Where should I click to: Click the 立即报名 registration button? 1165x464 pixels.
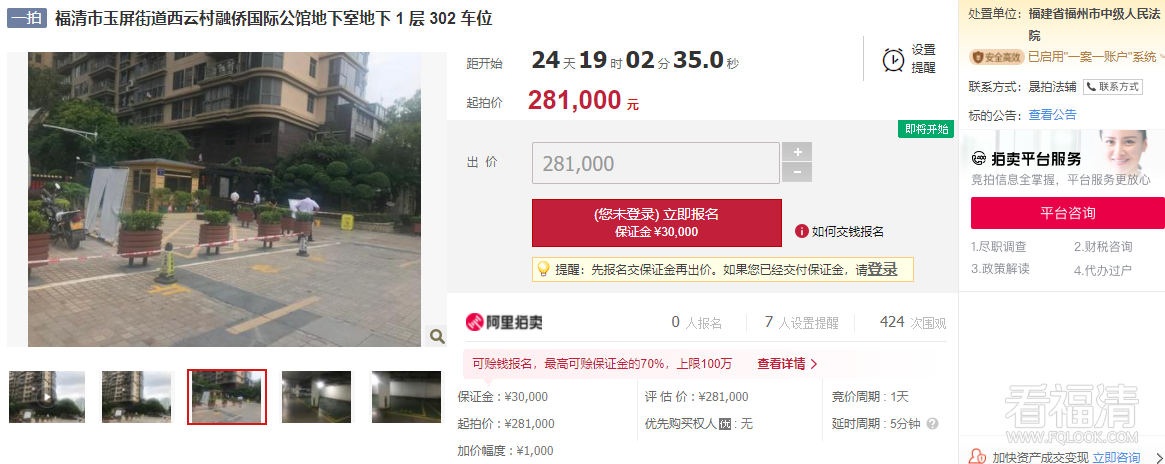click(x=657, y=223)
